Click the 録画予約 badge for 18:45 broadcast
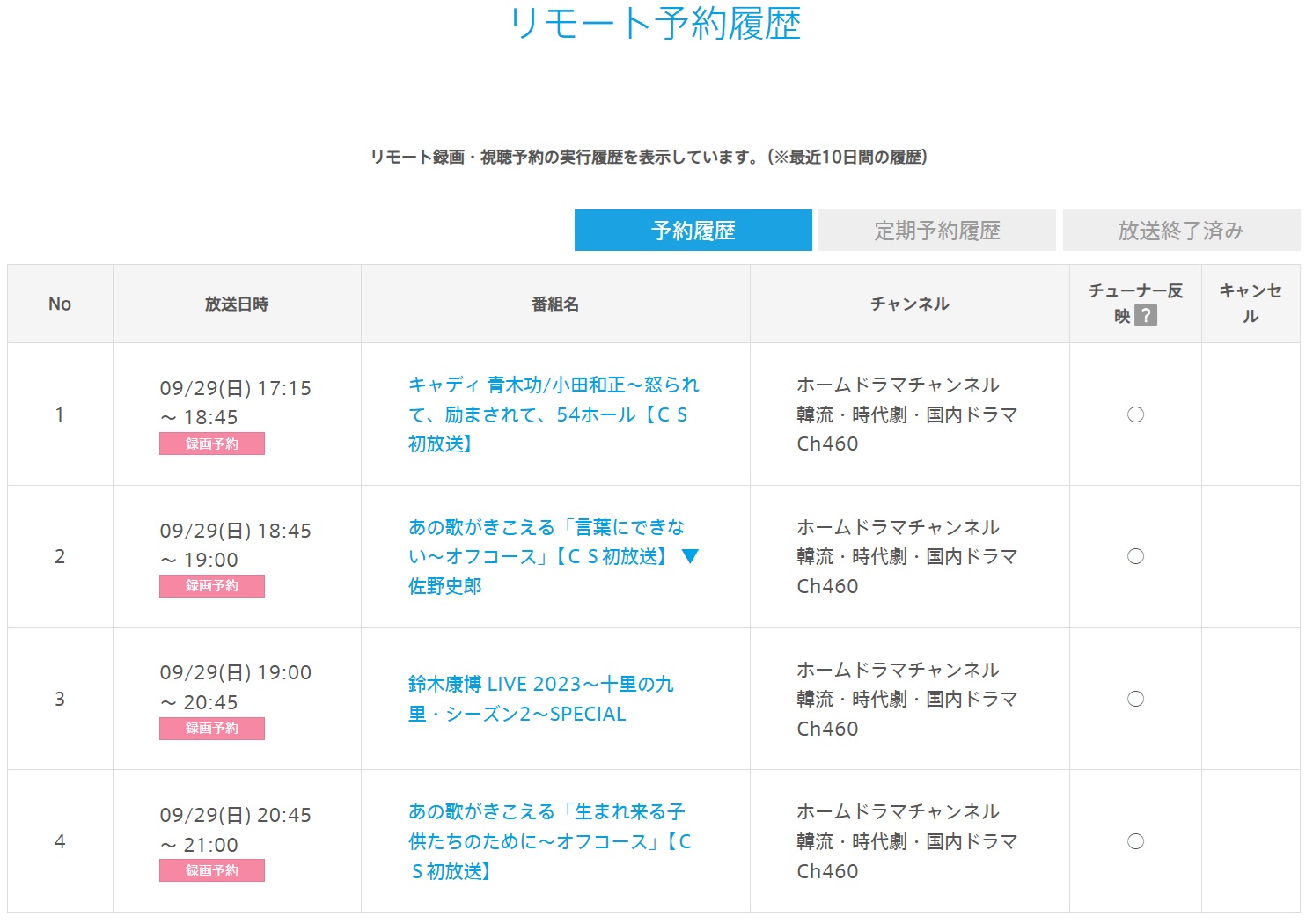Screen dimensions: 1313x924 (212, 586)
